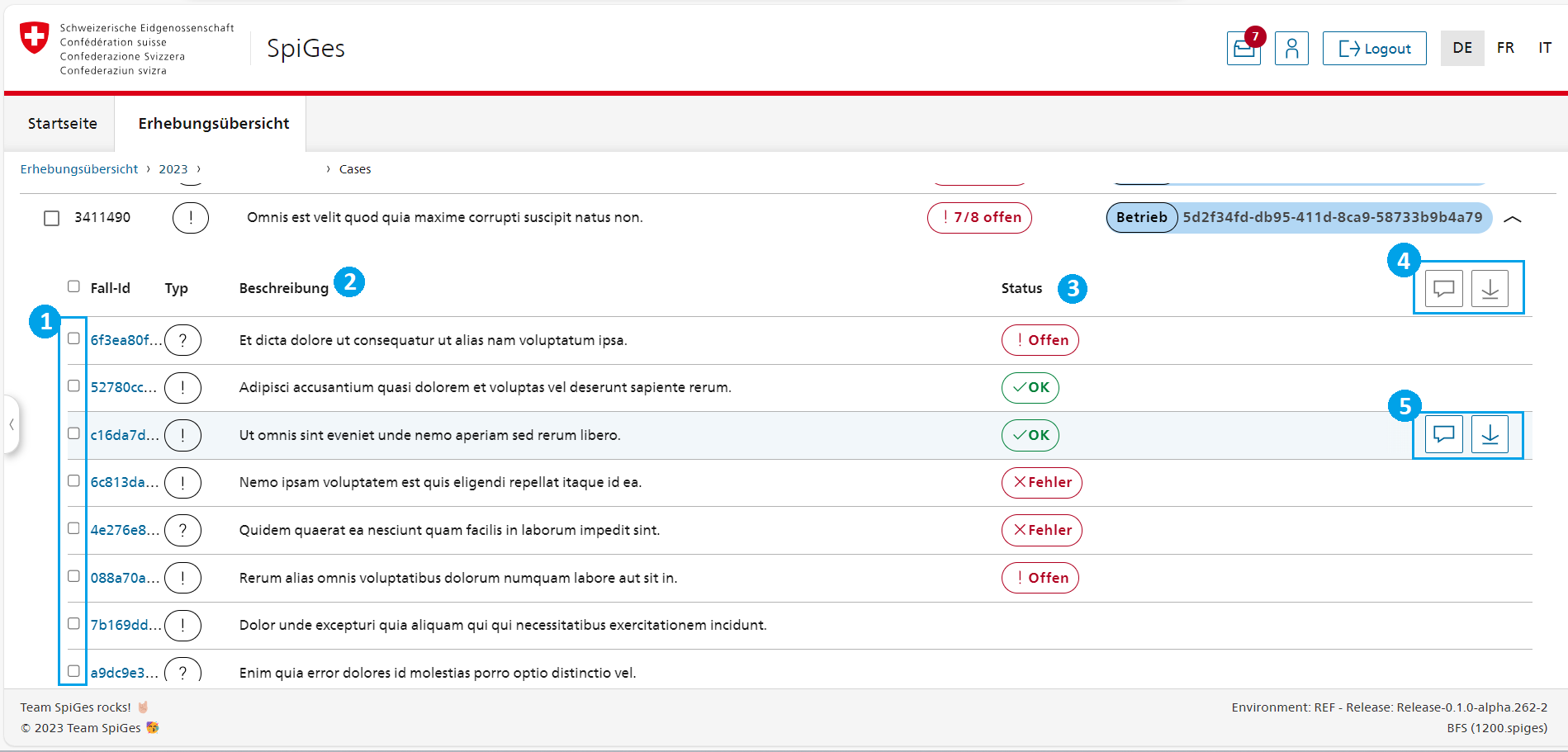Download the c16da7d case row

(1490, 434)
